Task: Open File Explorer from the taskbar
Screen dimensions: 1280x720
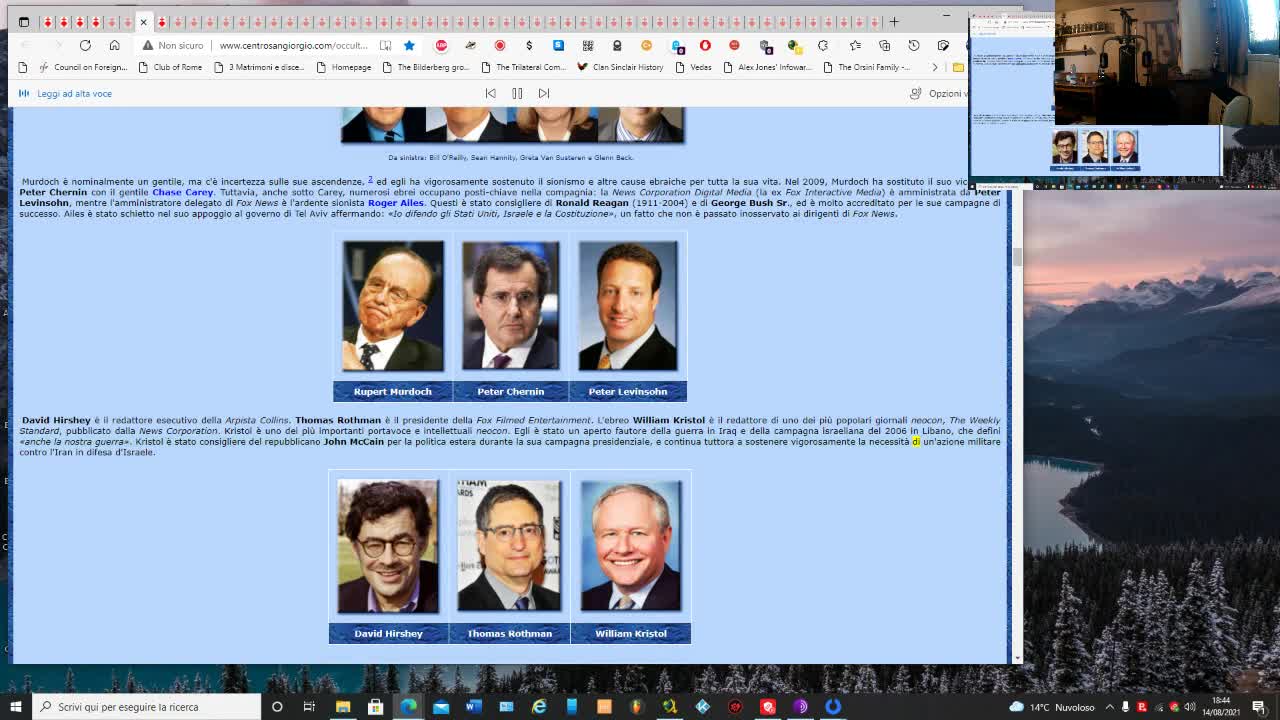Action: click(343, 706)
